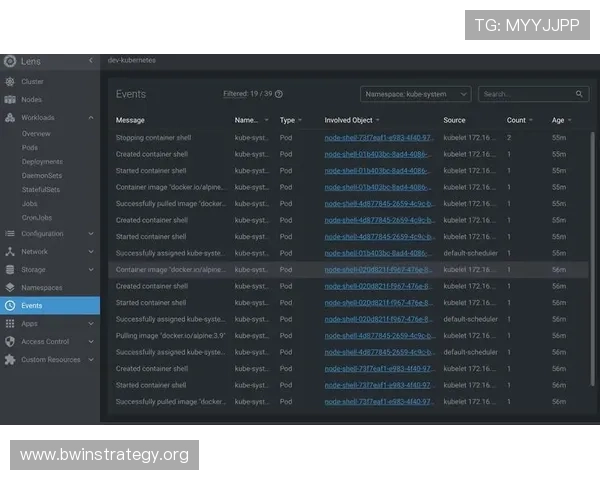600x480 pixels.
Task: Click the Access Control shield icon
Action: (x=10, y=341)
